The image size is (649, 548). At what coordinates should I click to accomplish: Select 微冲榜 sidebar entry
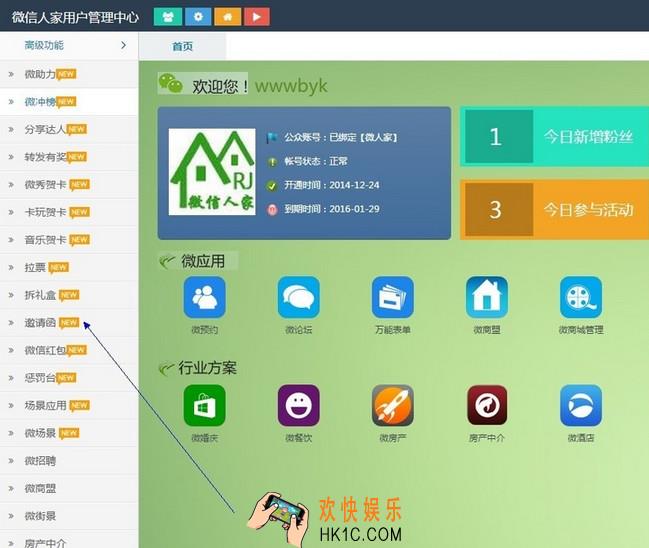[x=69, y=102]
